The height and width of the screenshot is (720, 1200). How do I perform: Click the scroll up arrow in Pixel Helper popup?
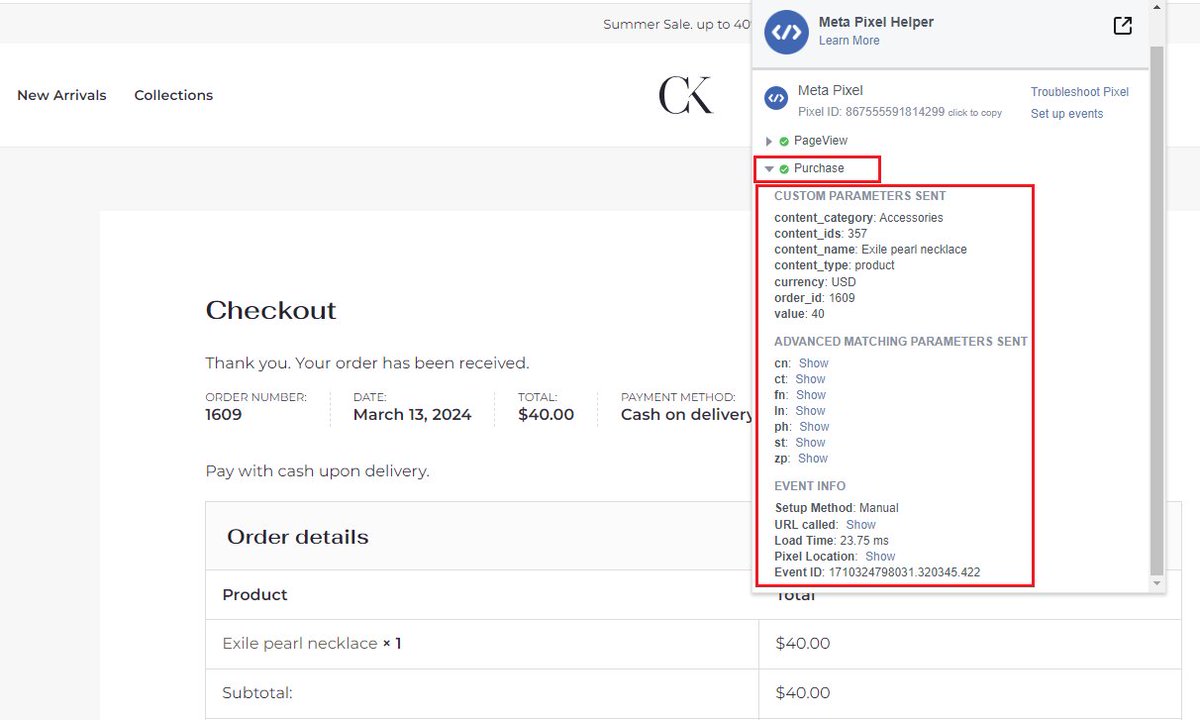coord(1157,7)
